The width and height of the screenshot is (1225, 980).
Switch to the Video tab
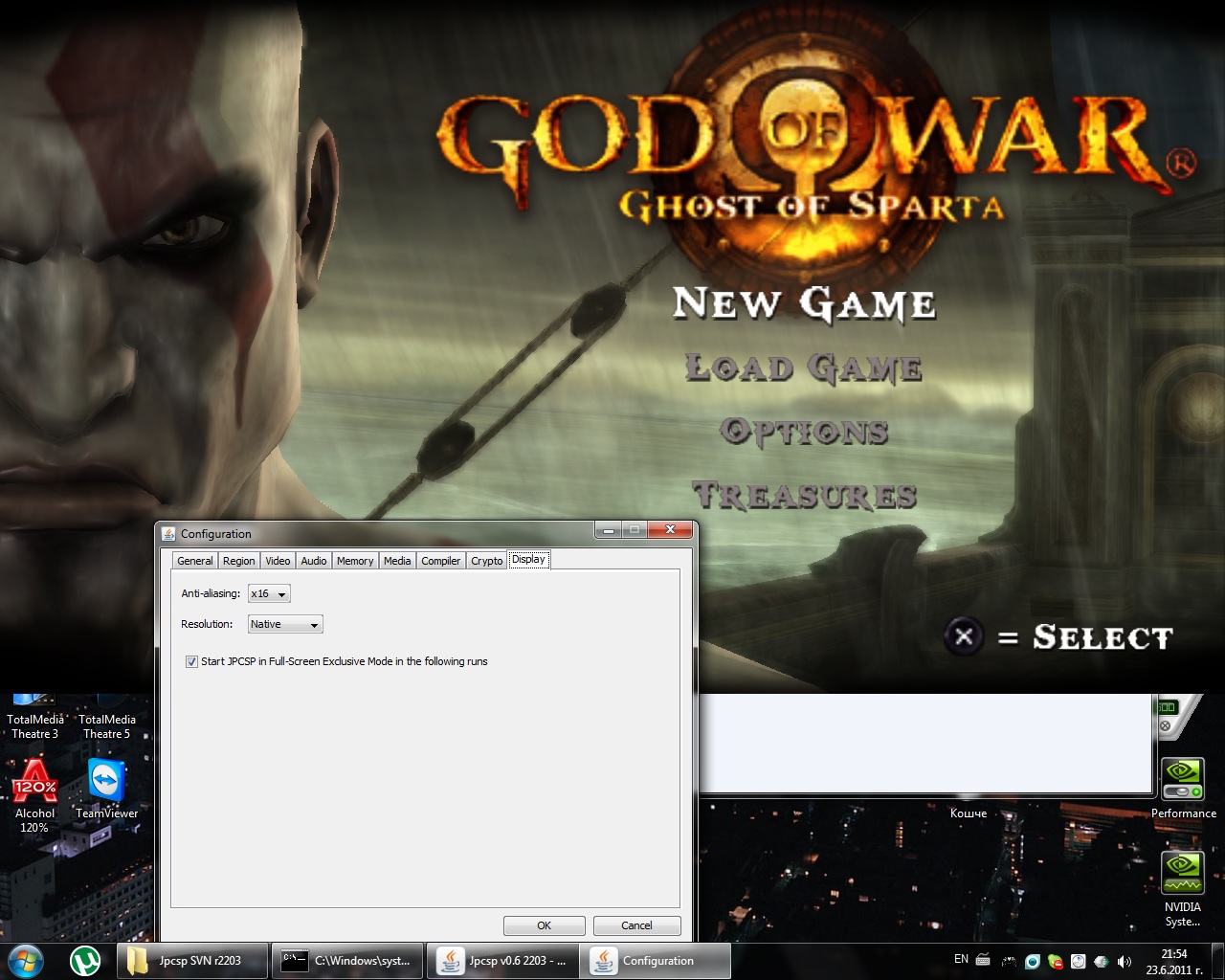click(278, 561)
